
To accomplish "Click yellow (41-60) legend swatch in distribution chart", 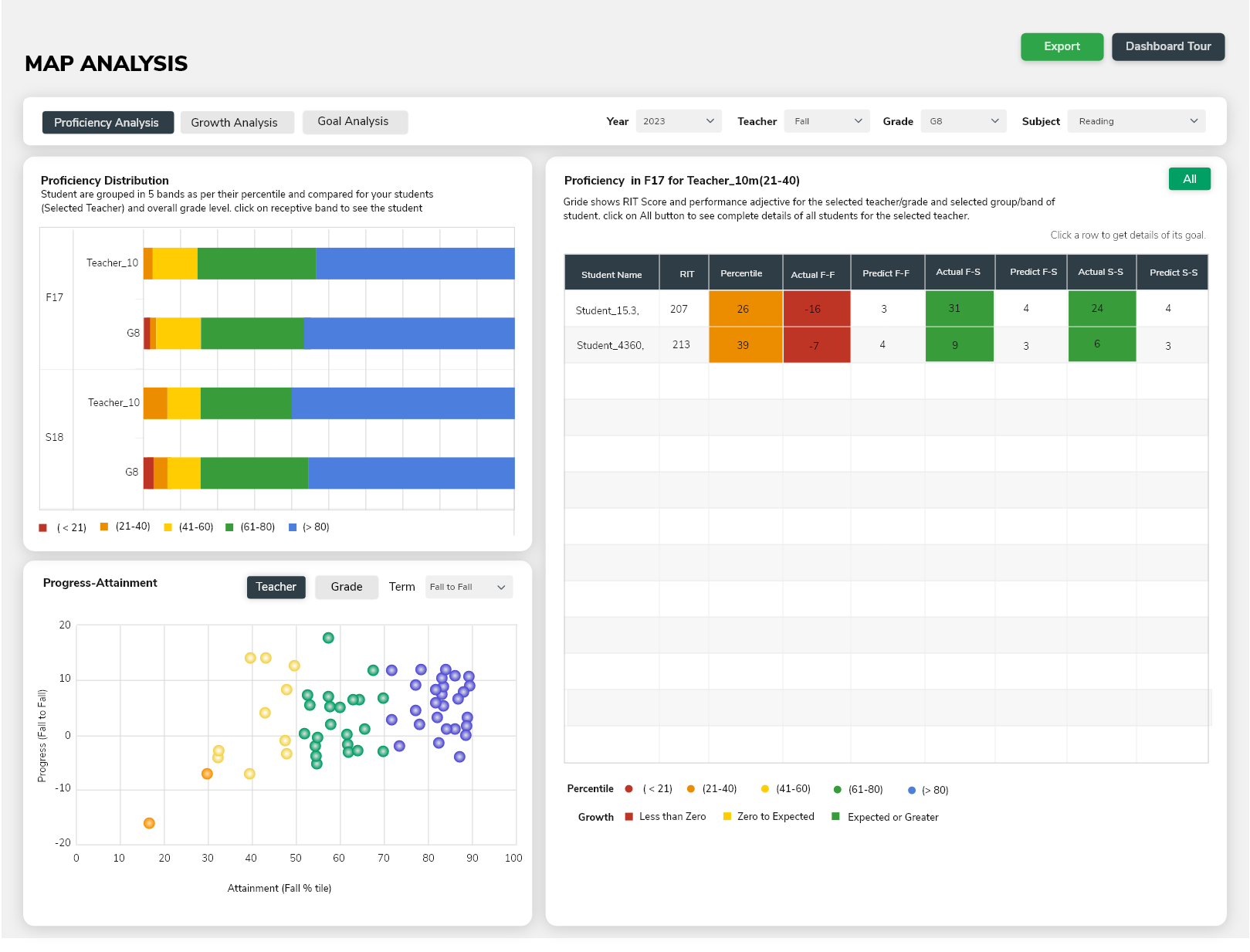I will (168, 527).
